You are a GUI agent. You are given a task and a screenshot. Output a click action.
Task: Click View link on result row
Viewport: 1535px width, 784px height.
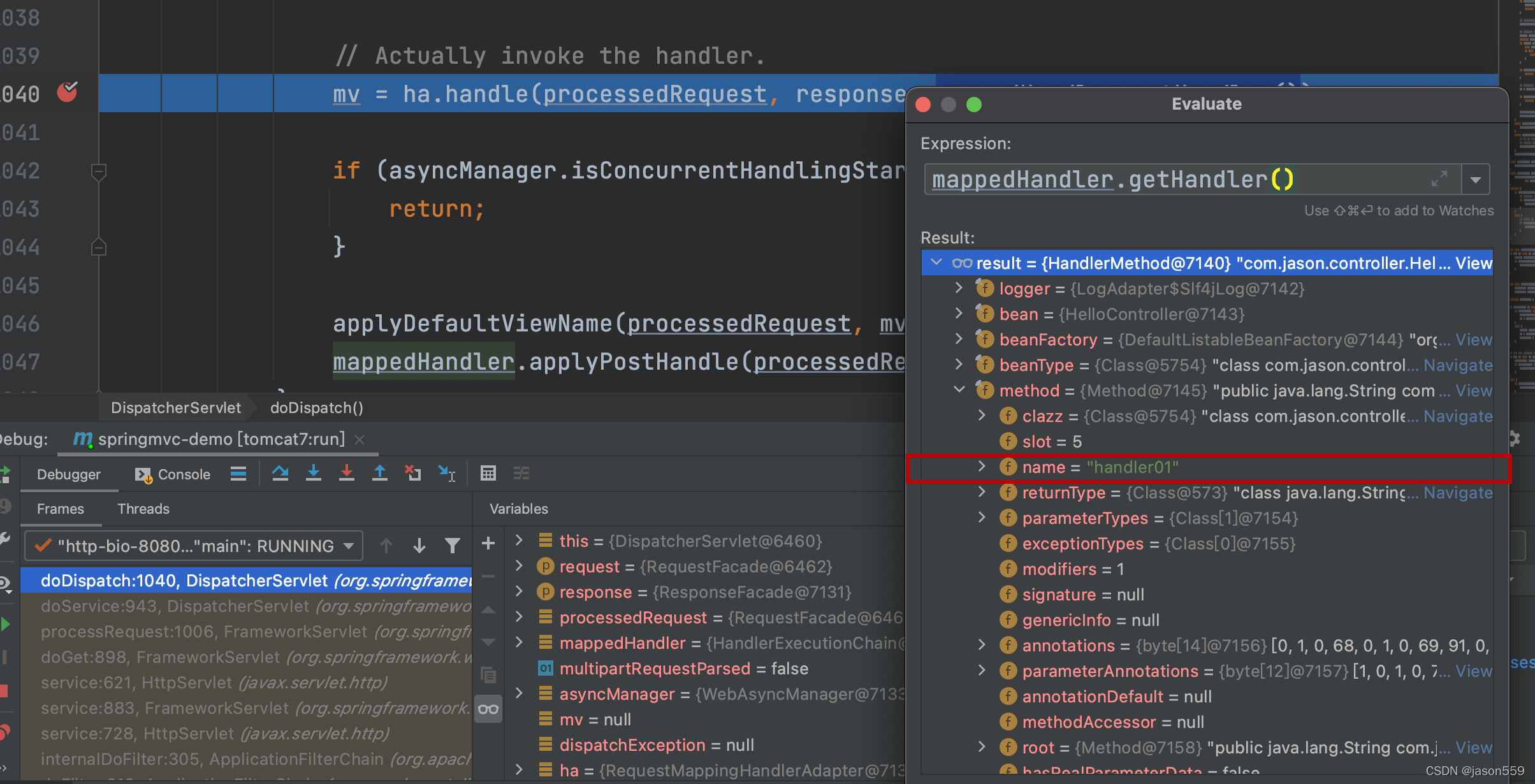coord(1473,263)
